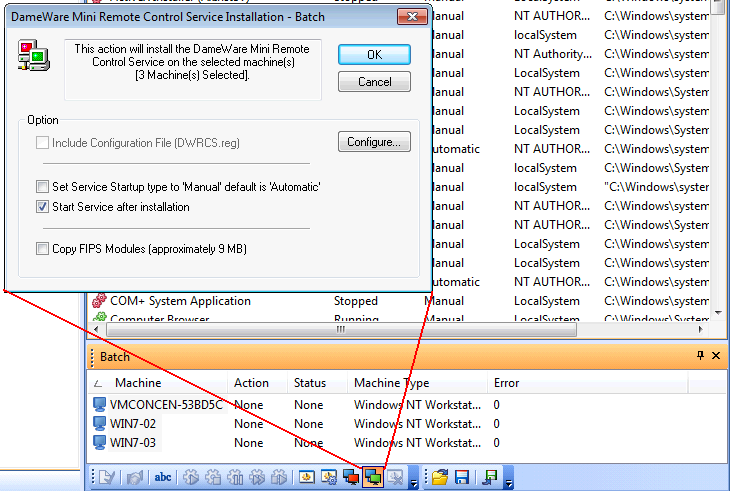Pin the Batch panel with the pushpin icon

coord(700,356)
